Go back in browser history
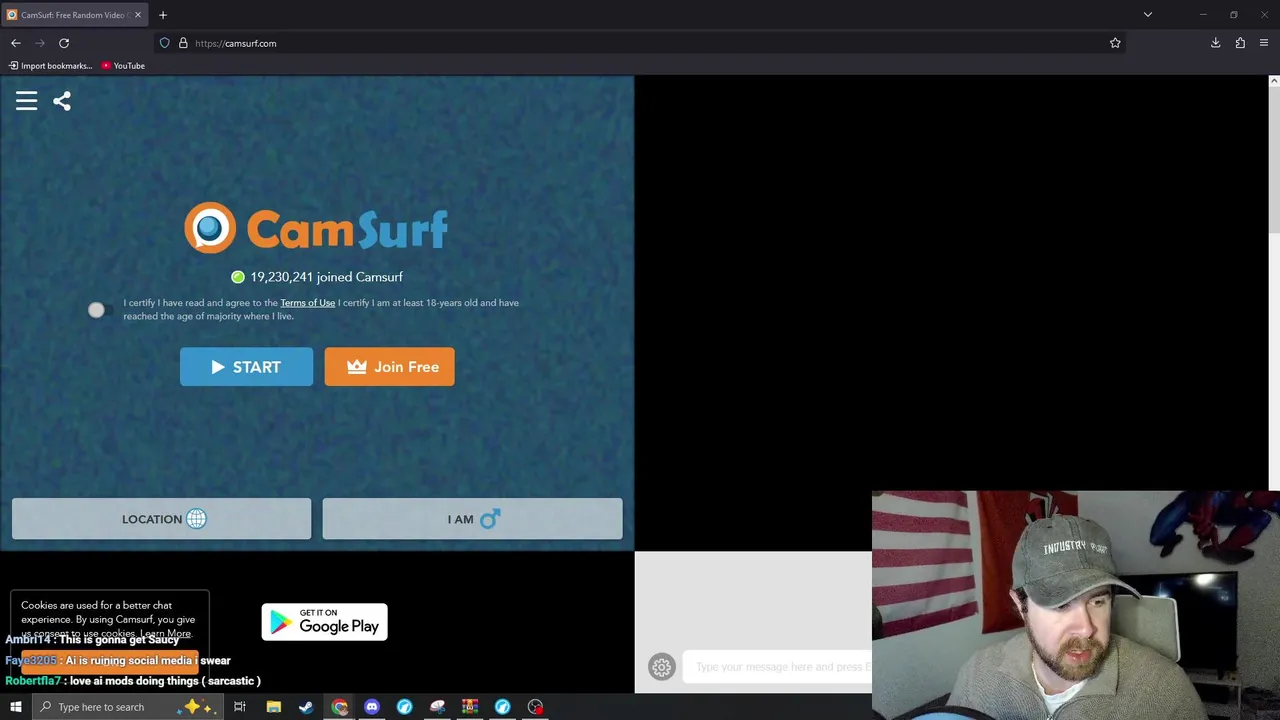Viewport: 1280px width, 720px height. [16, 43]
